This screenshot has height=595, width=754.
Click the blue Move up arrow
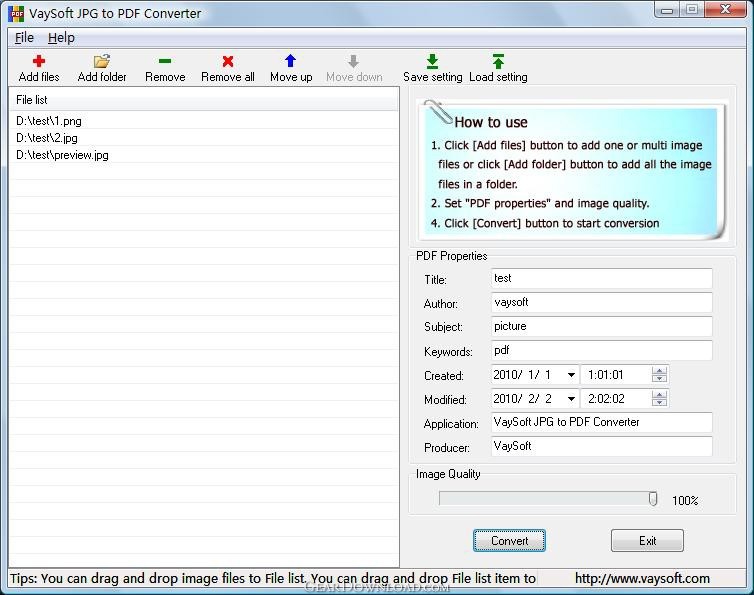[290, 61]
